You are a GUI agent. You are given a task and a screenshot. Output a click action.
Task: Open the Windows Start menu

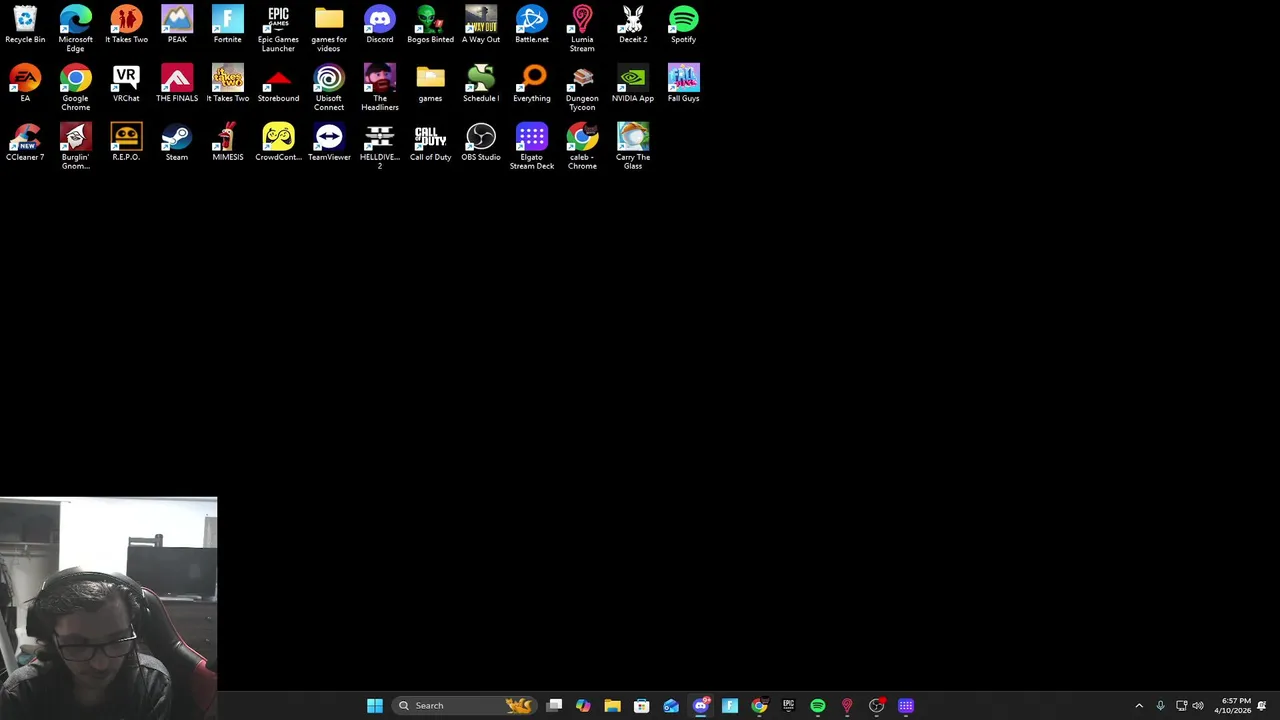click(375, 706)
